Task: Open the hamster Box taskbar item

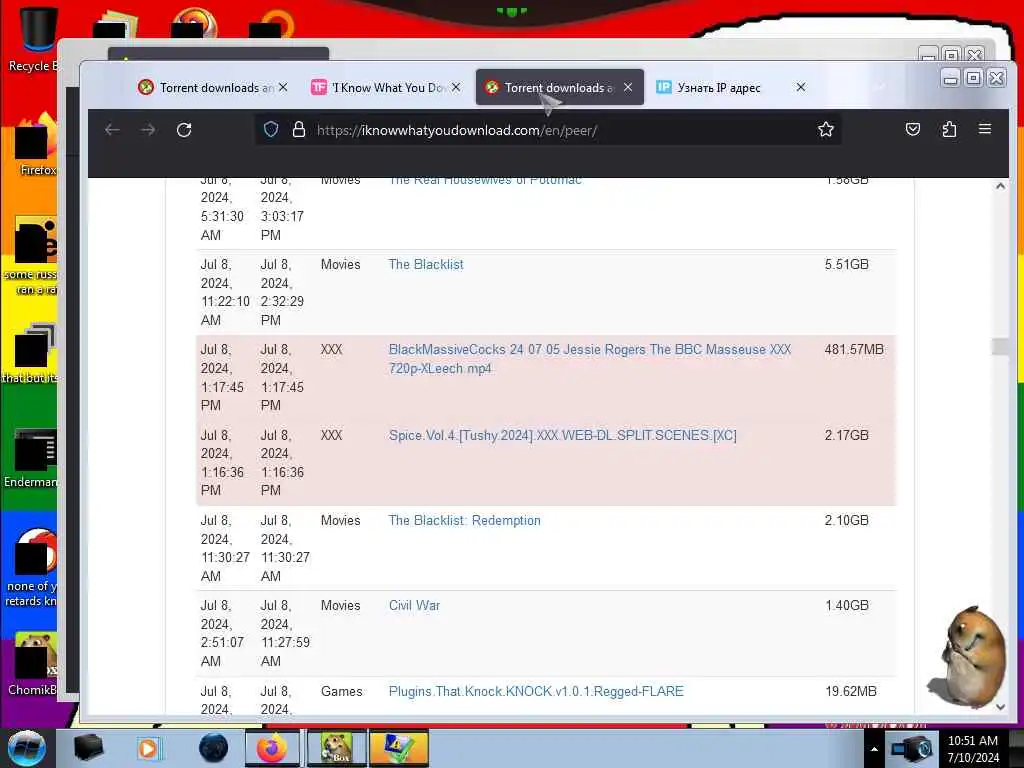Action: click(x=336, y=748)
